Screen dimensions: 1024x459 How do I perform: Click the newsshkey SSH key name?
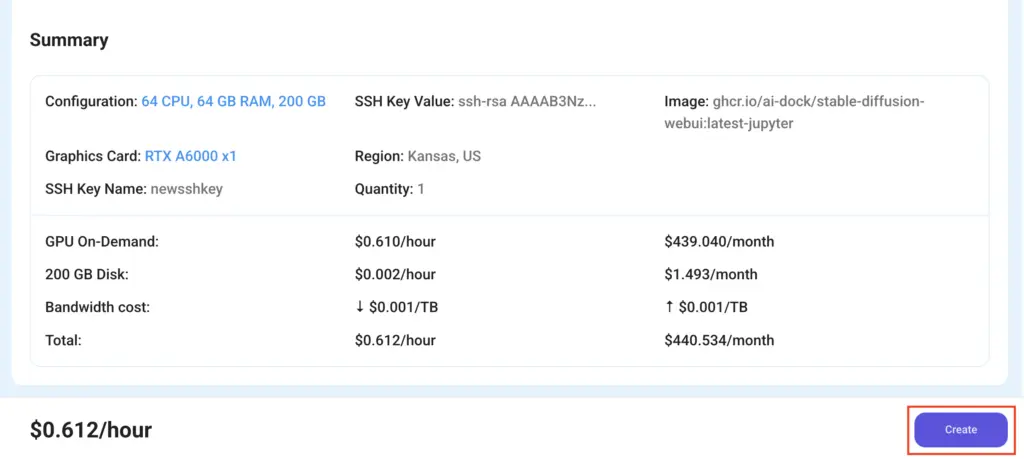[x=187, y=189]
